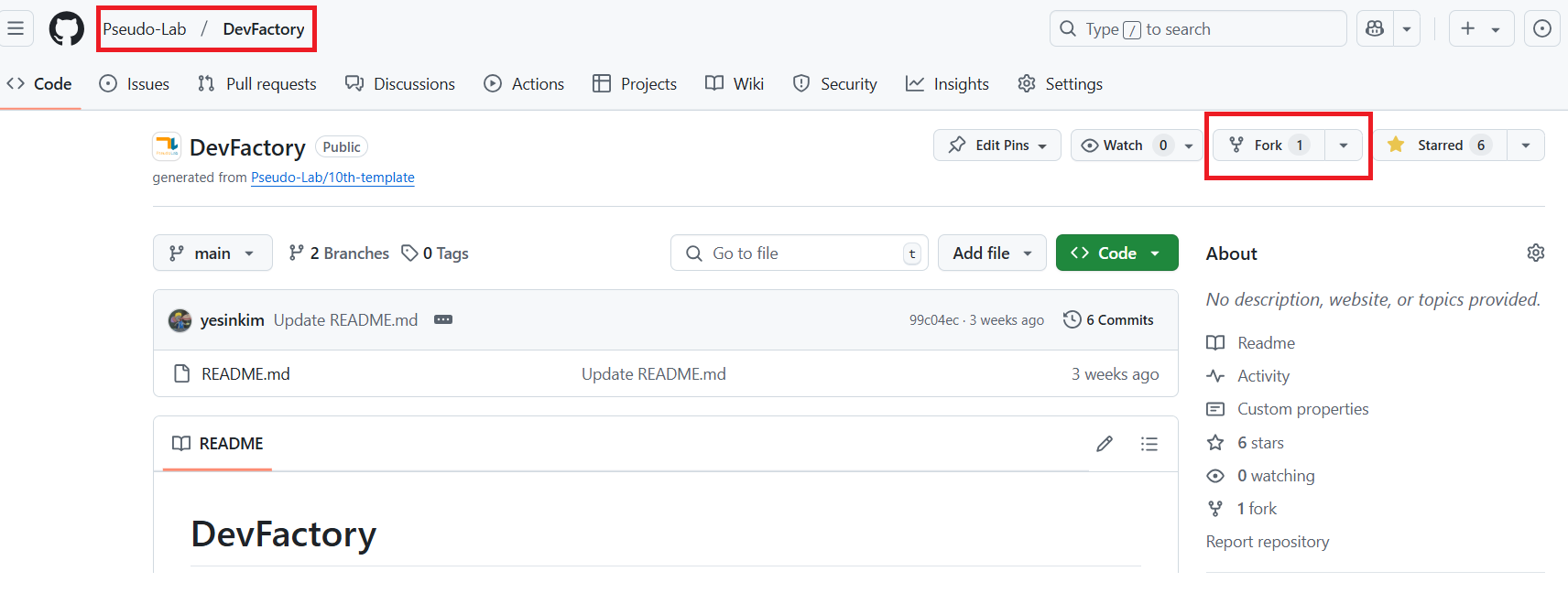Image resolution: width=1568 pixels, height=593 pixels.
Task: Open the README outline list icon
Action: 1149,444
